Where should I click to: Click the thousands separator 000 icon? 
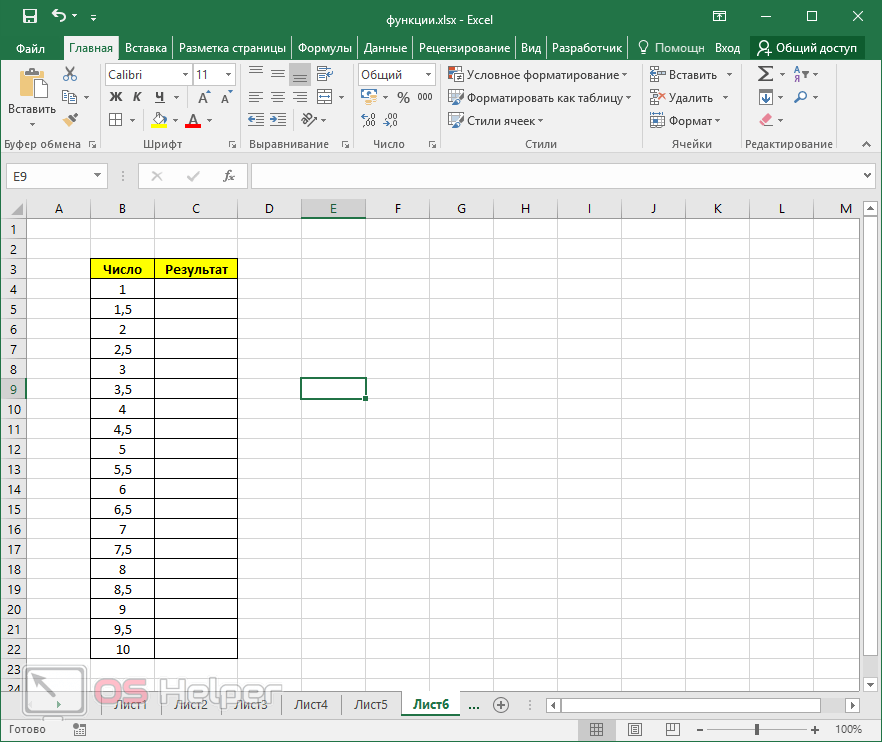425,97
